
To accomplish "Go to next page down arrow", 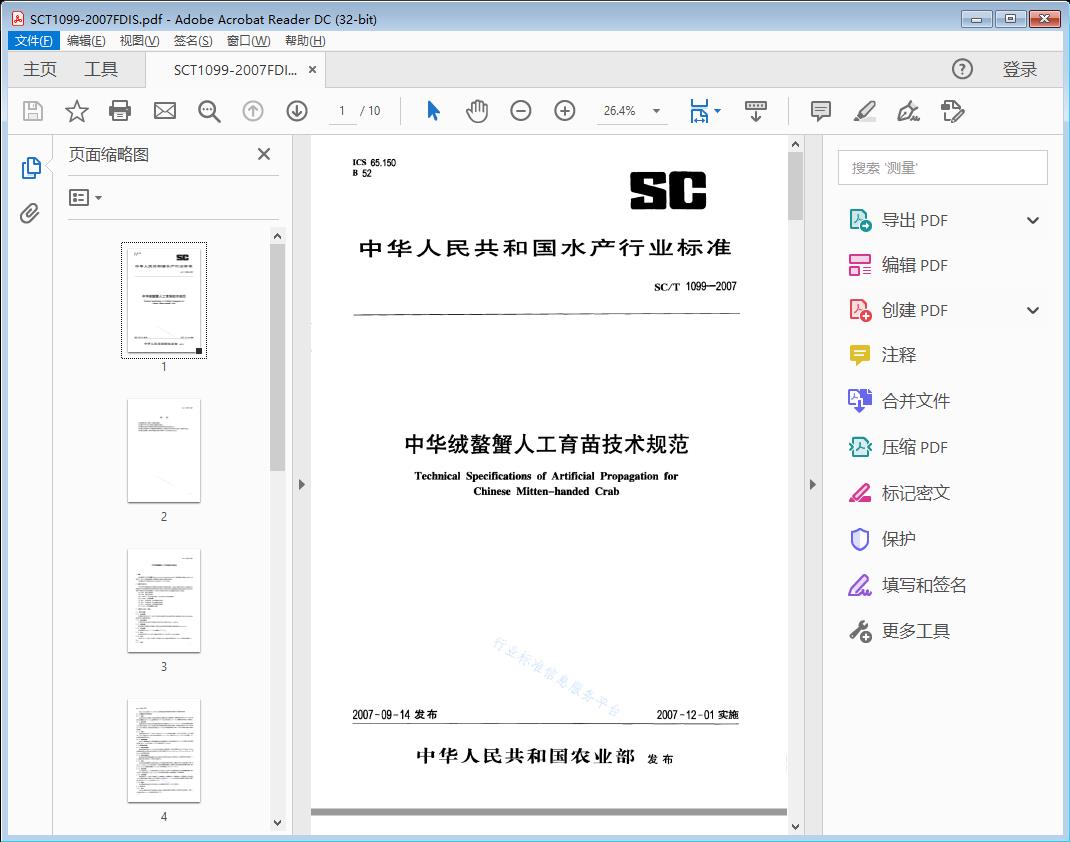I will click(297, 111).
